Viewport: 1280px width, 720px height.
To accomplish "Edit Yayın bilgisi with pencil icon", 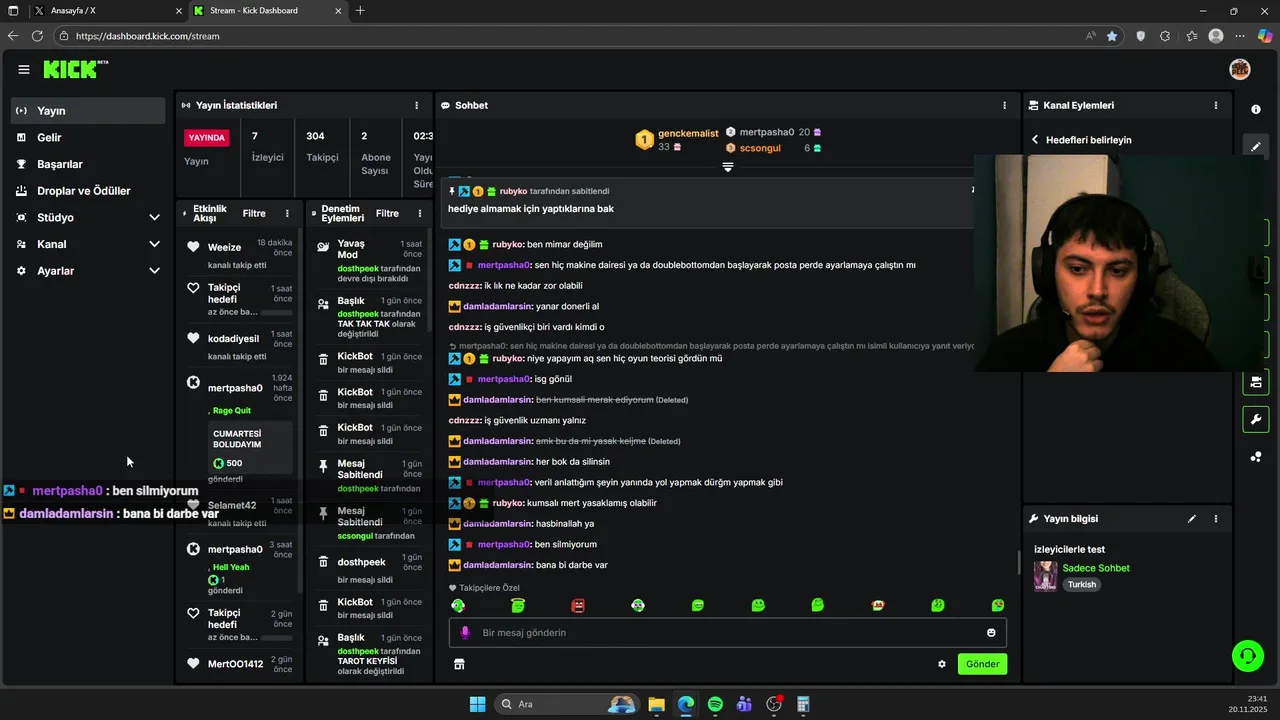I will [1191, 519].
